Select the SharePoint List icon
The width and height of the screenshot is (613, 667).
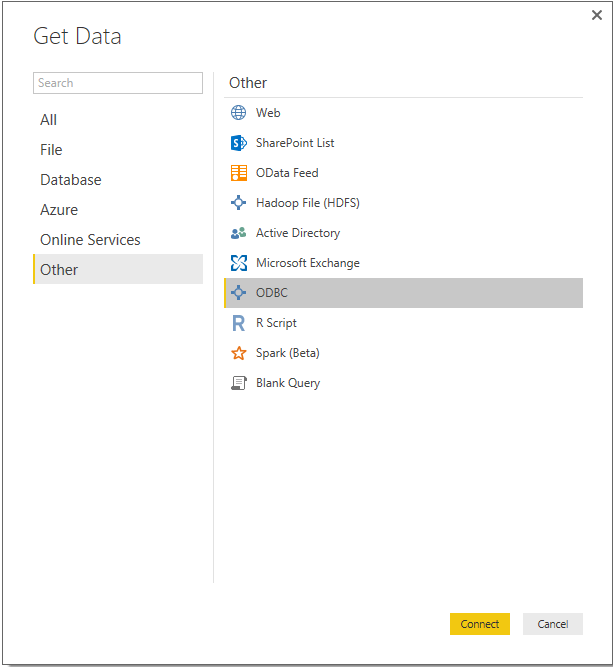click(x=238, y=143)
